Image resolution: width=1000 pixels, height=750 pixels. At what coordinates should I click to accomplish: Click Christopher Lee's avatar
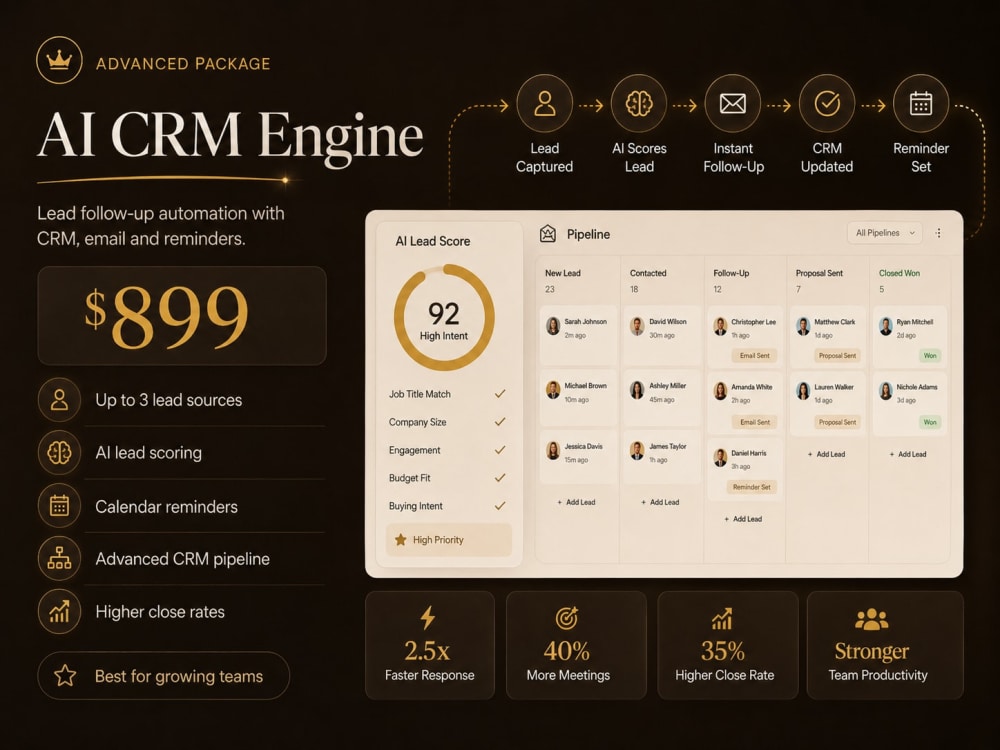click(720, 327)
